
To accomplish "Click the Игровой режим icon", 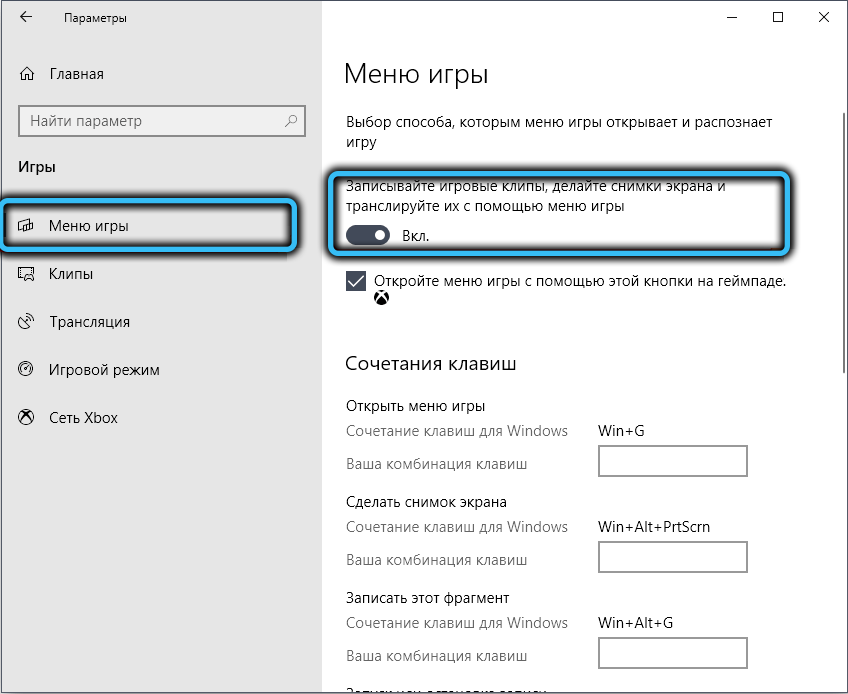I will (27, 370).
